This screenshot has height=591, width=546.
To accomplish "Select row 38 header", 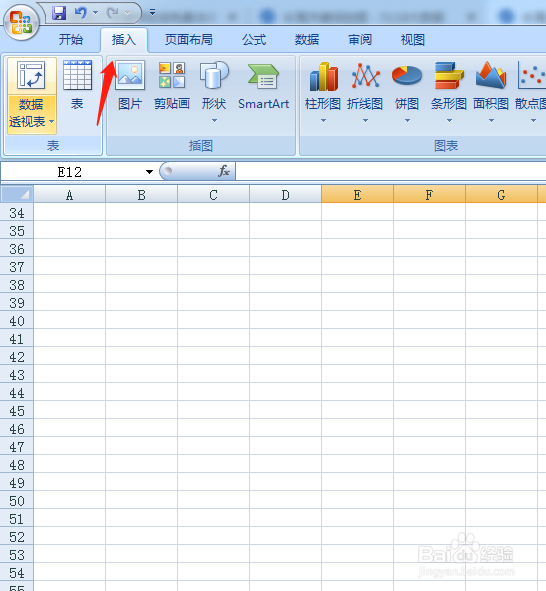I will tap(17, 285).
